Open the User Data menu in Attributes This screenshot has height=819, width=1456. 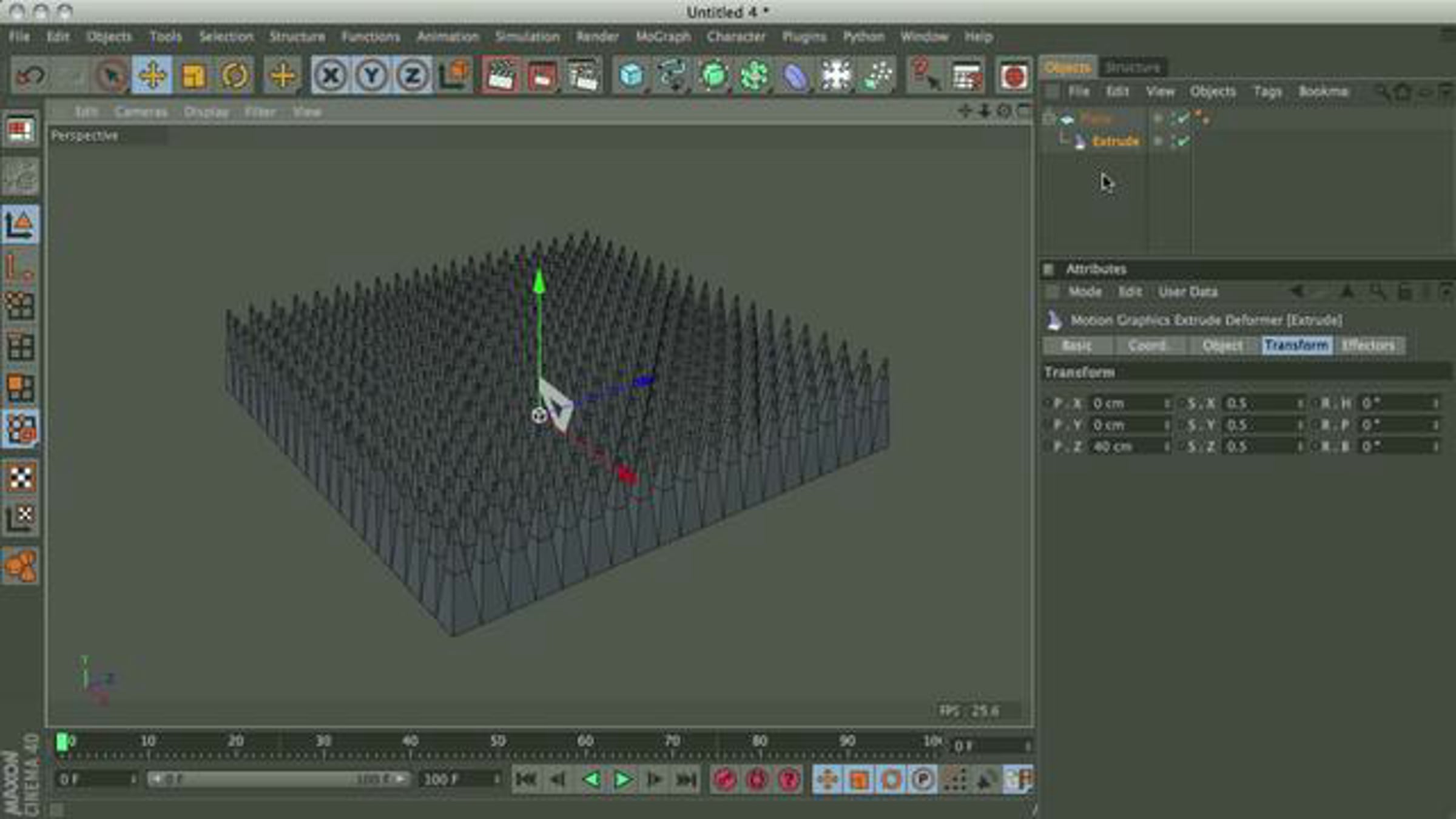1188,292
